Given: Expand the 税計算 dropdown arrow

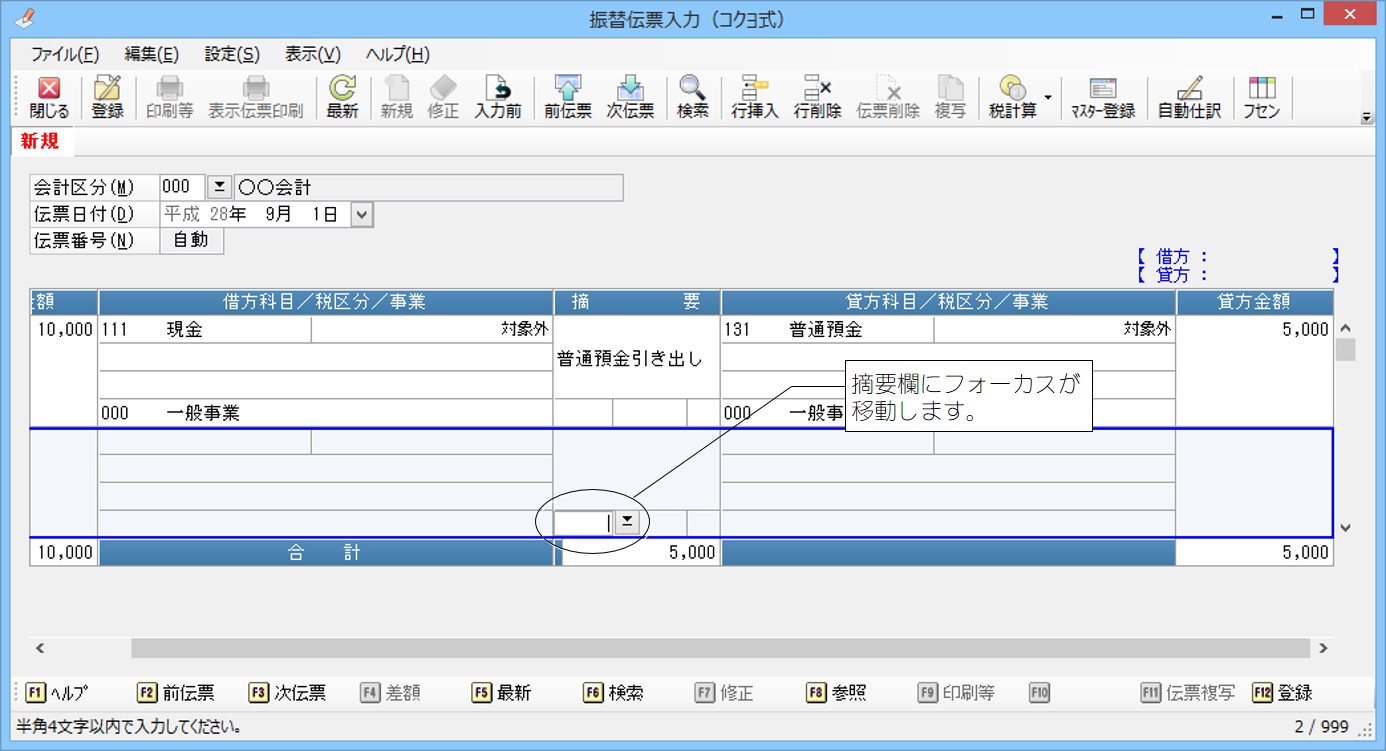Looking at the screenshot, I should [x=1047, y=97].
